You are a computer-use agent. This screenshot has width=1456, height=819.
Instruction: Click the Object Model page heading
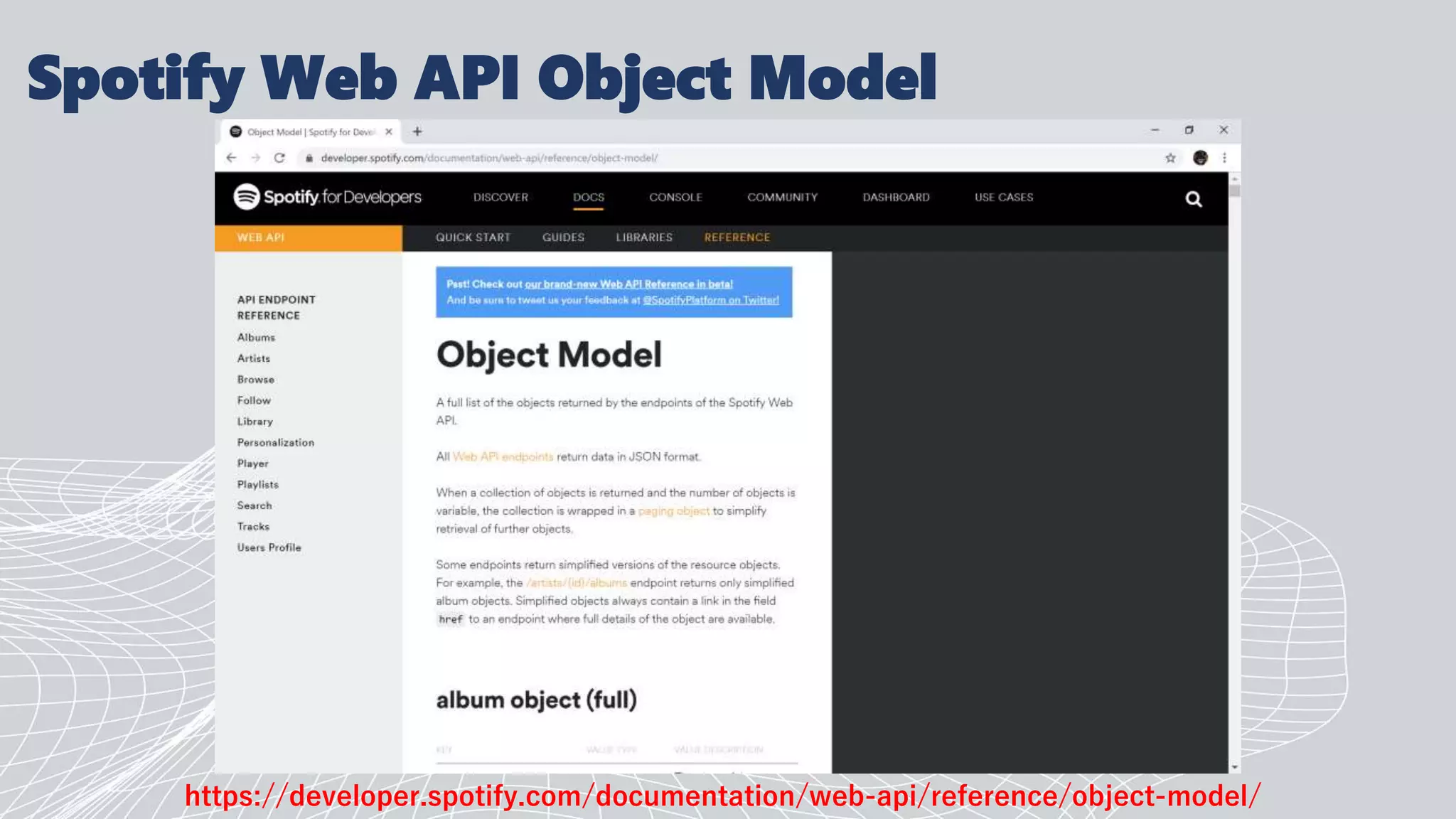click(549, 355)
